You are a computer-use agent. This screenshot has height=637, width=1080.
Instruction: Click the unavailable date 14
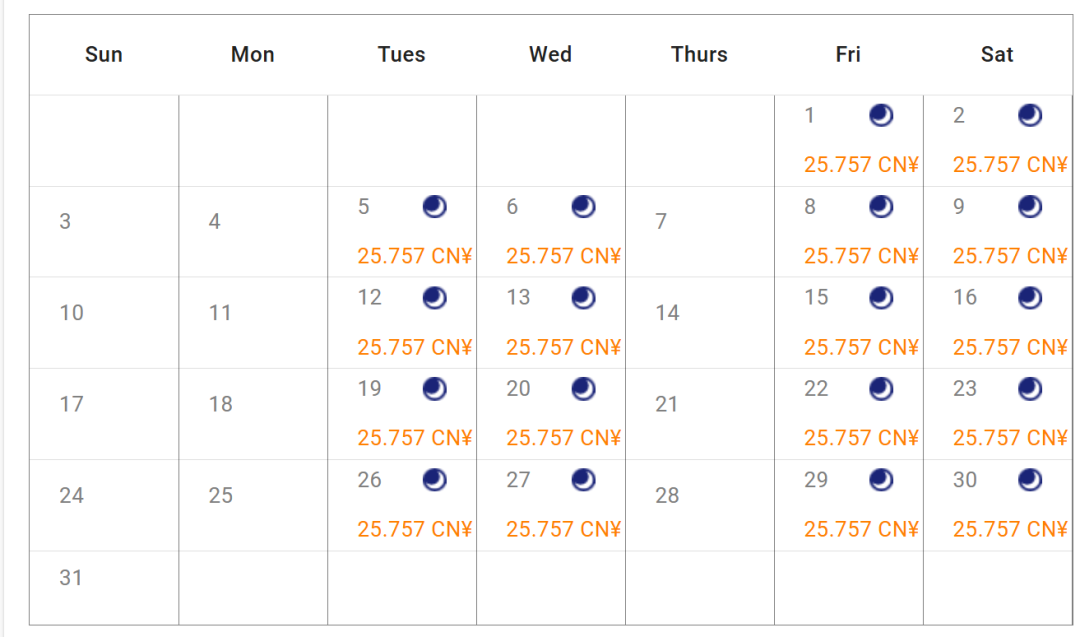click(x=667, y=313)
